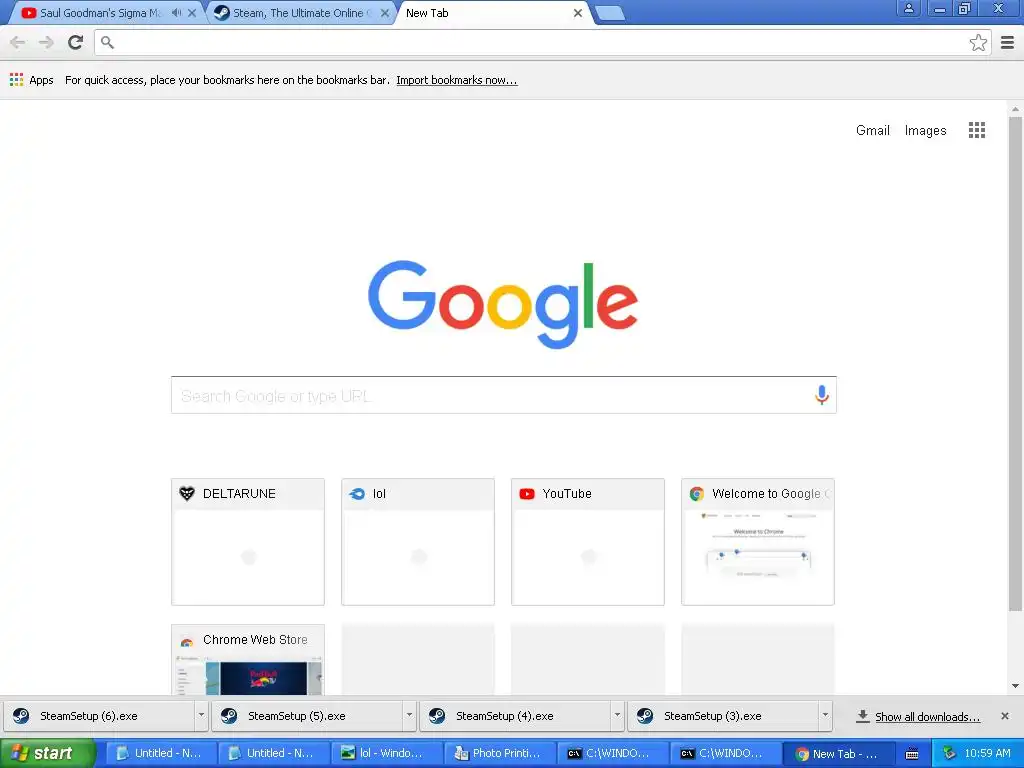Open the Chrome user profile button
This screenshot has width=1024, height=768.
(x=908, y=8)
